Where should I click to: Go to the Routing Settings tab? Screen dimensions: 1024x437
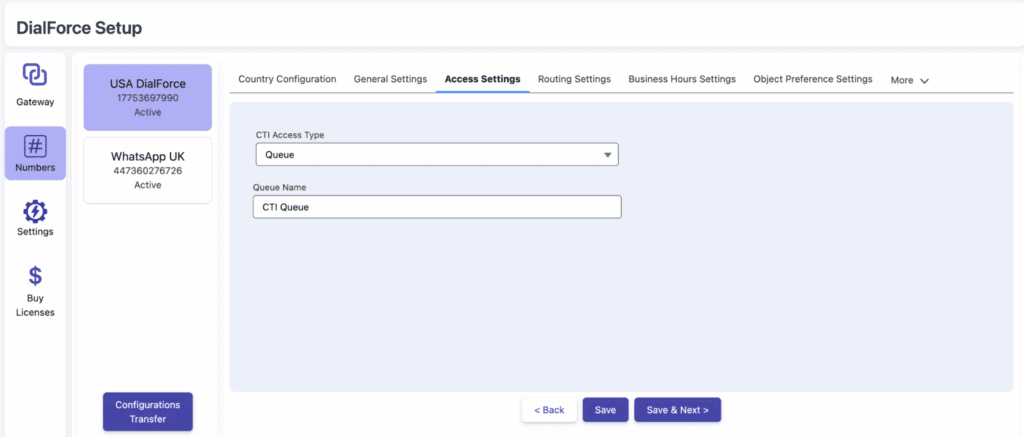(574, 79)
